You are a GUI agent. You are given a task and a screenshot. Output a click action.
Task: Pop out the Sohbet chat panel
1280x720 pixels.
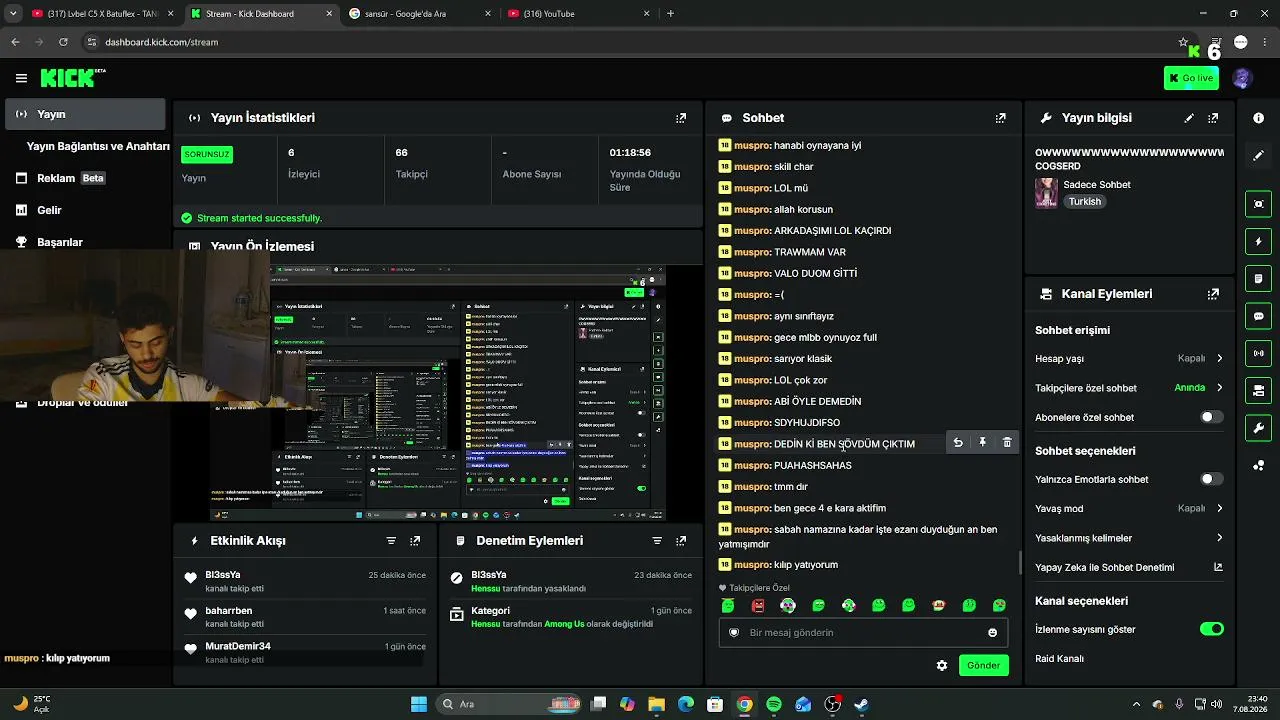1000,118
